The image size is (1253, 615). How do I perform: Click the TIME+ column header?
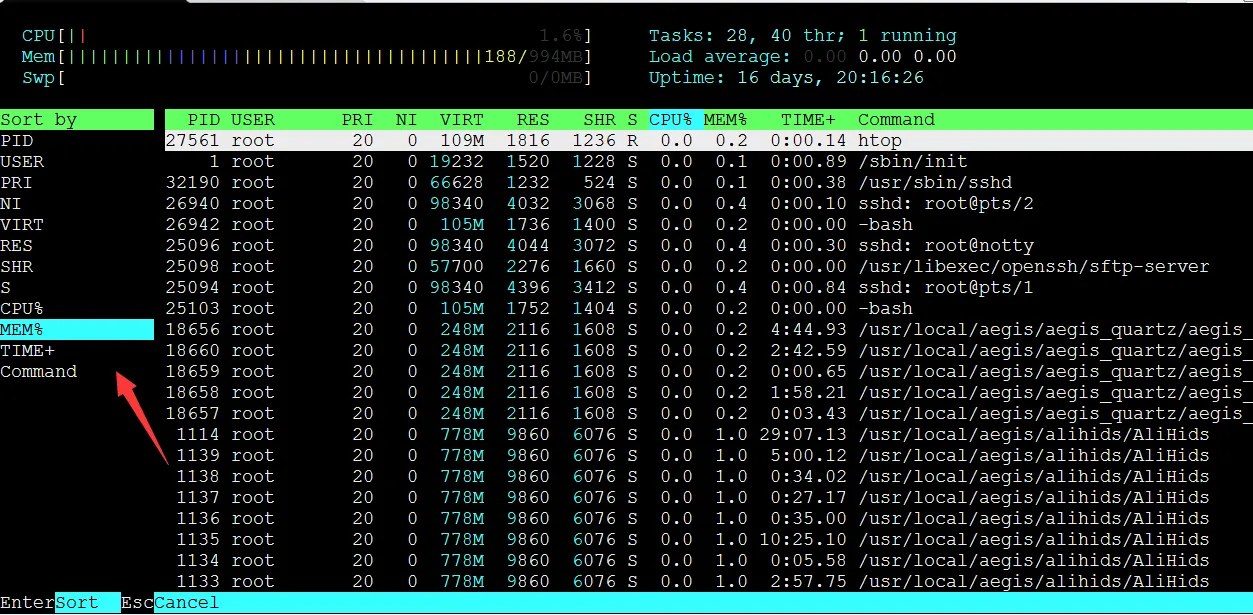807,119
